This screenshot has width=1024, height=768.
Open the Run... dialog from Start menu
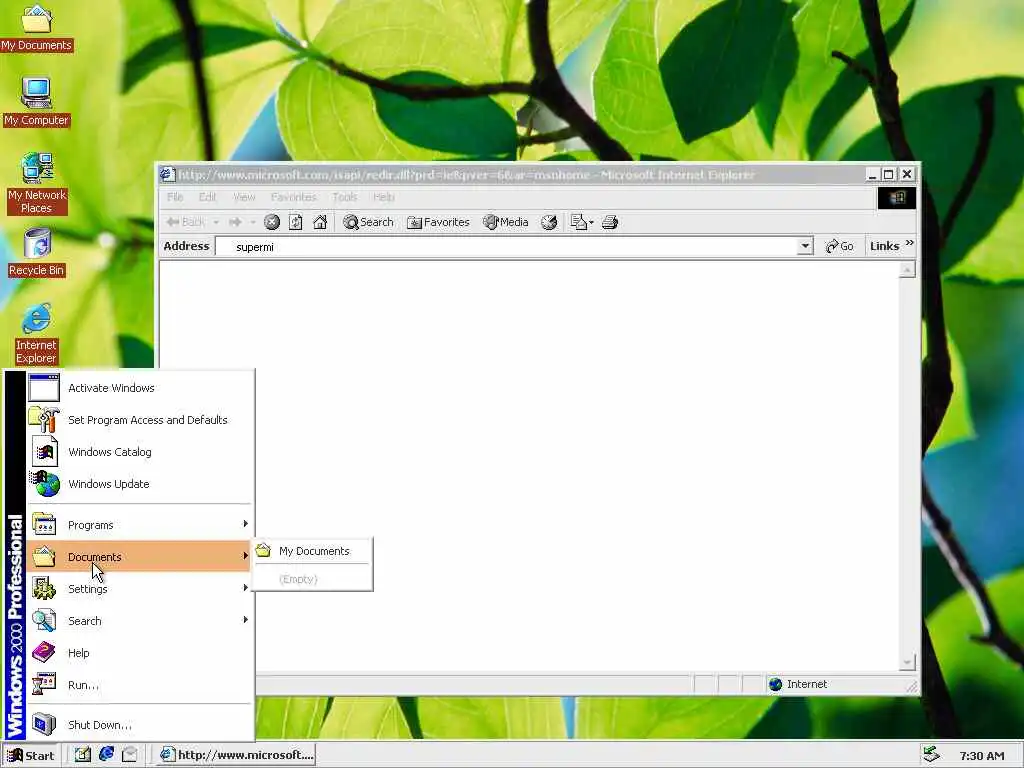tap(138, 684)
